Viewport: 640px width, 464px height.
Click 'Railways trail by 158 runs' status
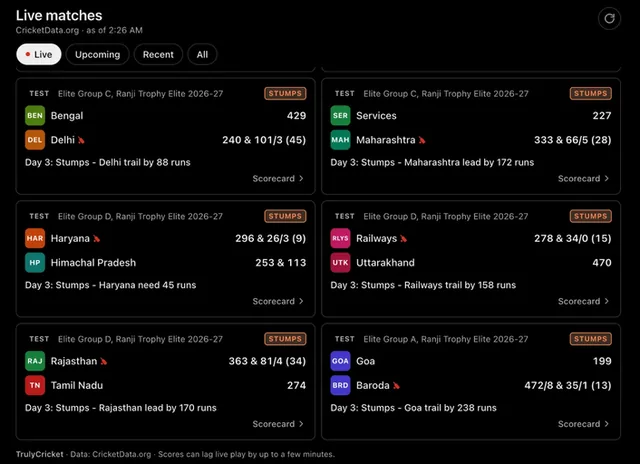460,285
